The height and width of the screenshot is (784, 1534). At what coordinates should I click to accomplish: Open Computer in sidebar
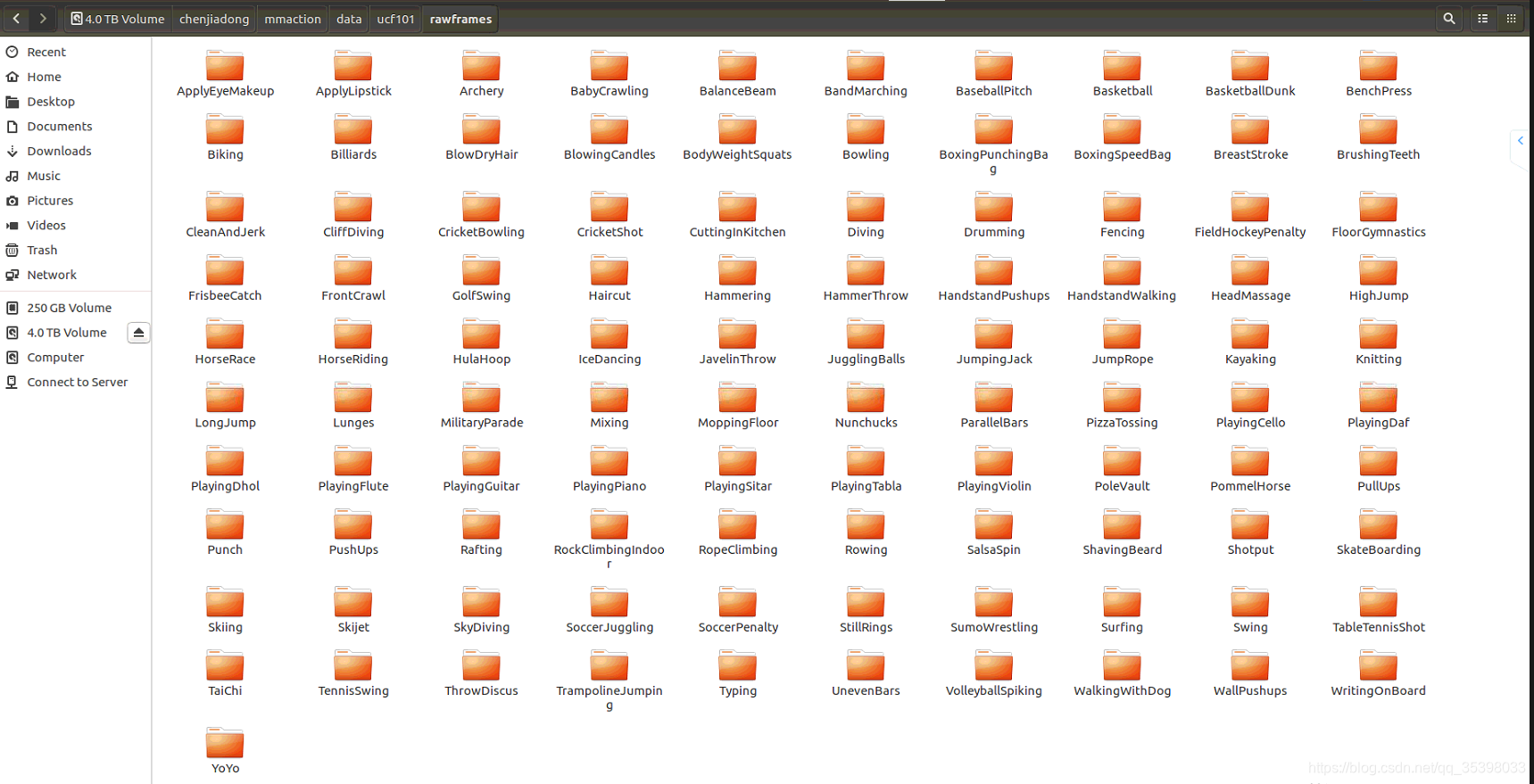tap(76, 358)
